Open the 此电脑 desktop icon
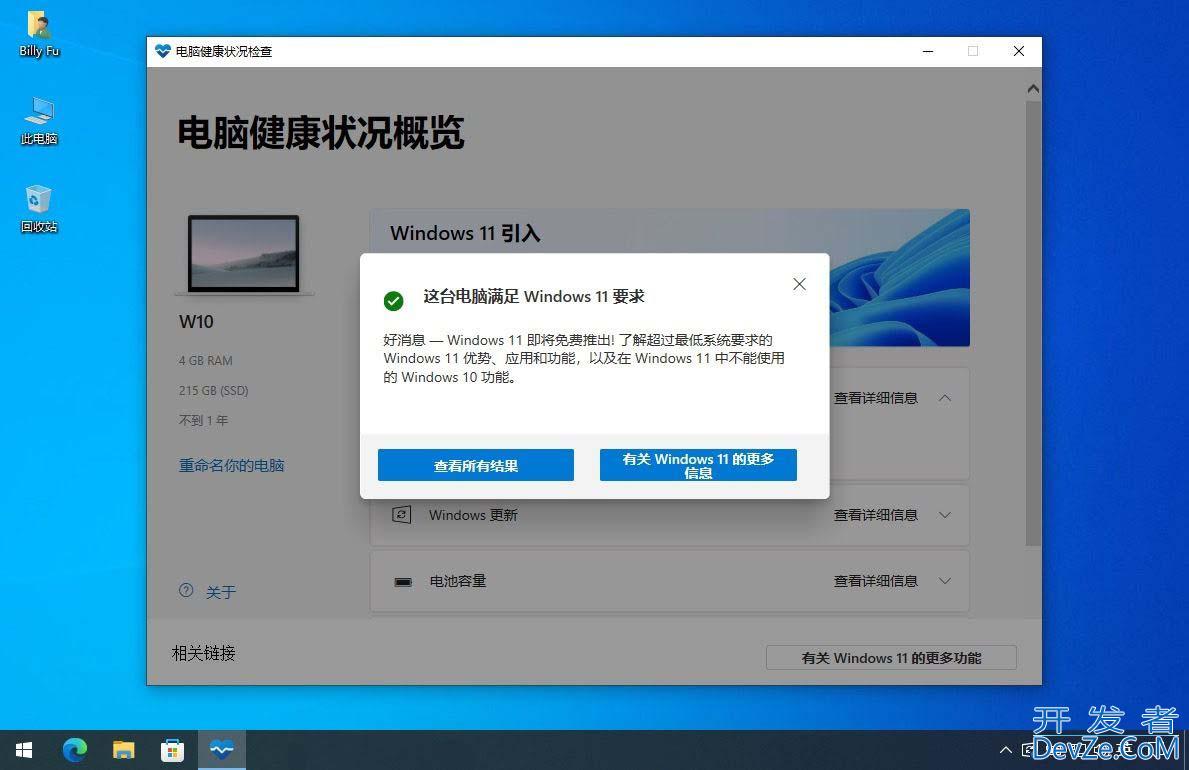The height and width of the screenshot is (770, 1189). [39, 121]
